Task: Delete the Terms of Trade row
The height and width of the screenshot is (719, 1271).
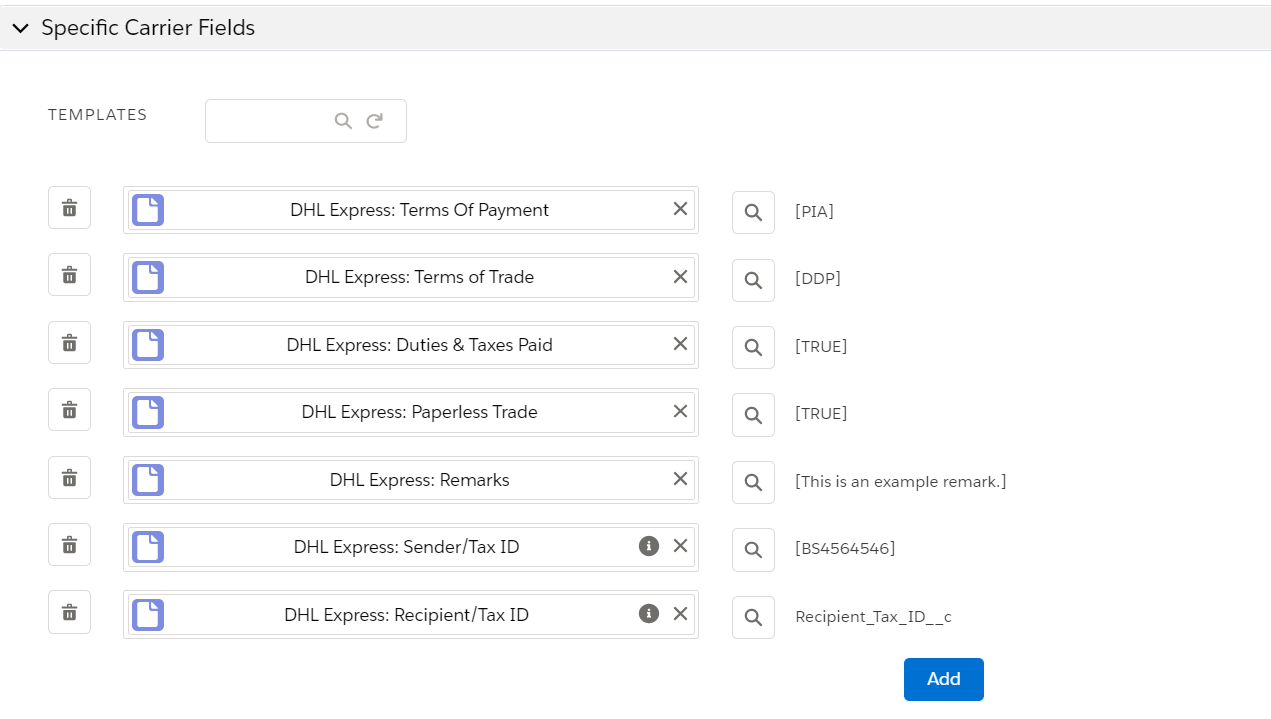Action: [x=69, y=275]
